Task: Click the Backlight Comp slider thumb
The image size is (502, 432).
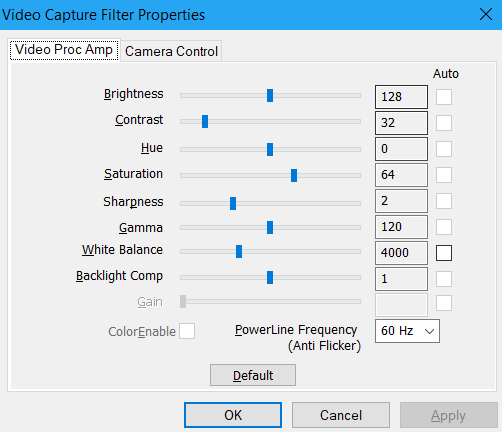Action: (x=270, y=277)
